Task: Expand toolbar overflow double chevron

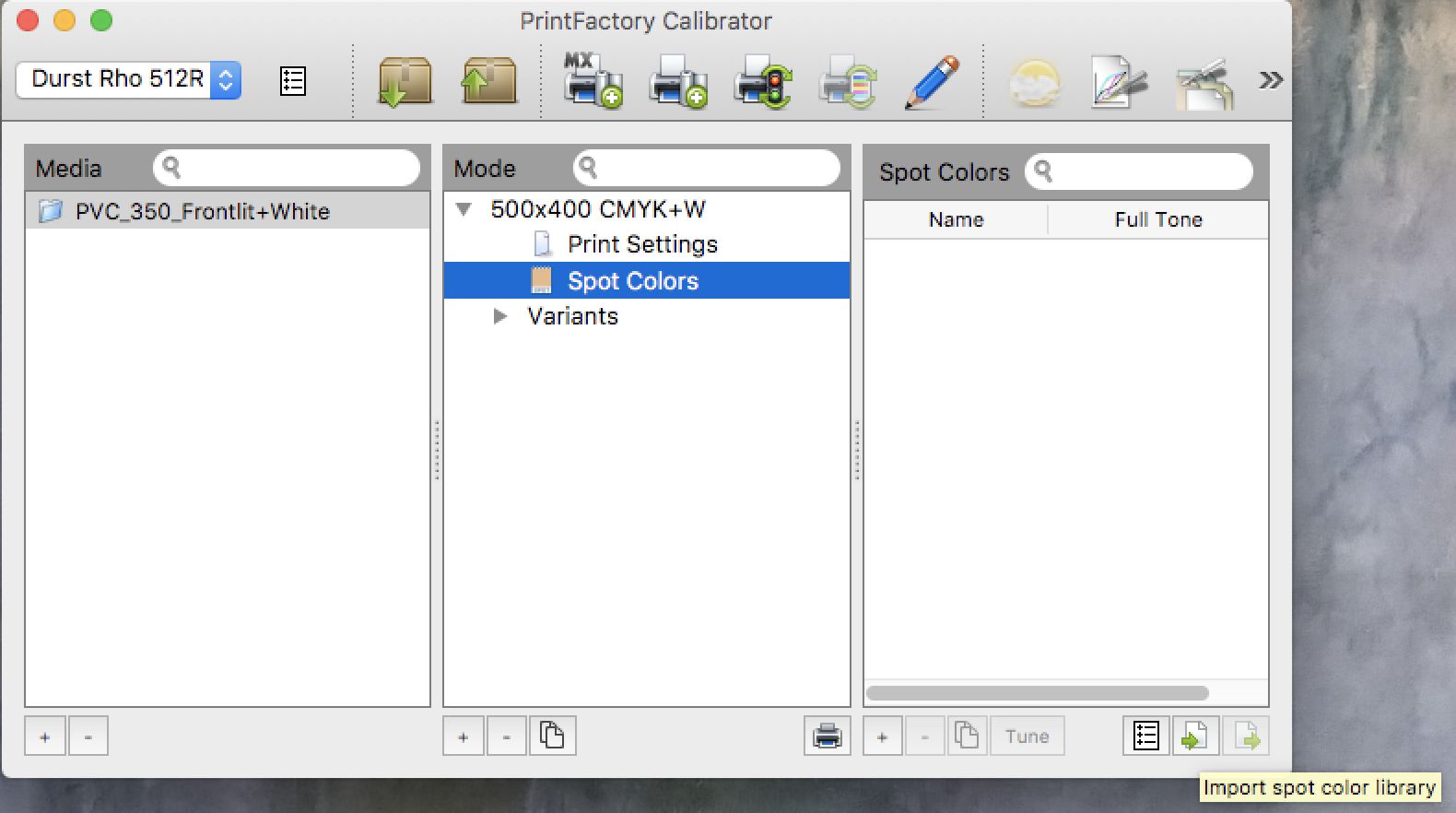Action: [1271, 80]
